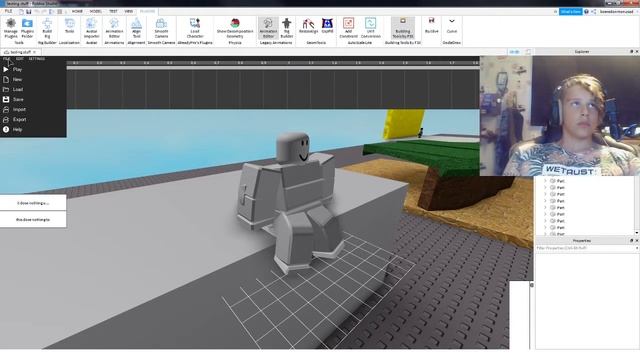Activate the GapFill plugin

click(327, 25)
